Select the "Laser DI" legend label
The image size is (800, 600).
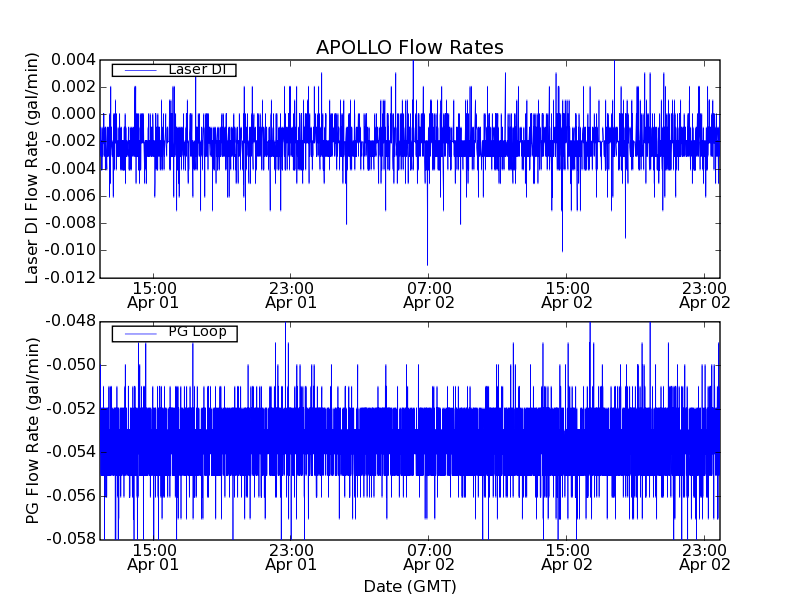pos(197,70)
